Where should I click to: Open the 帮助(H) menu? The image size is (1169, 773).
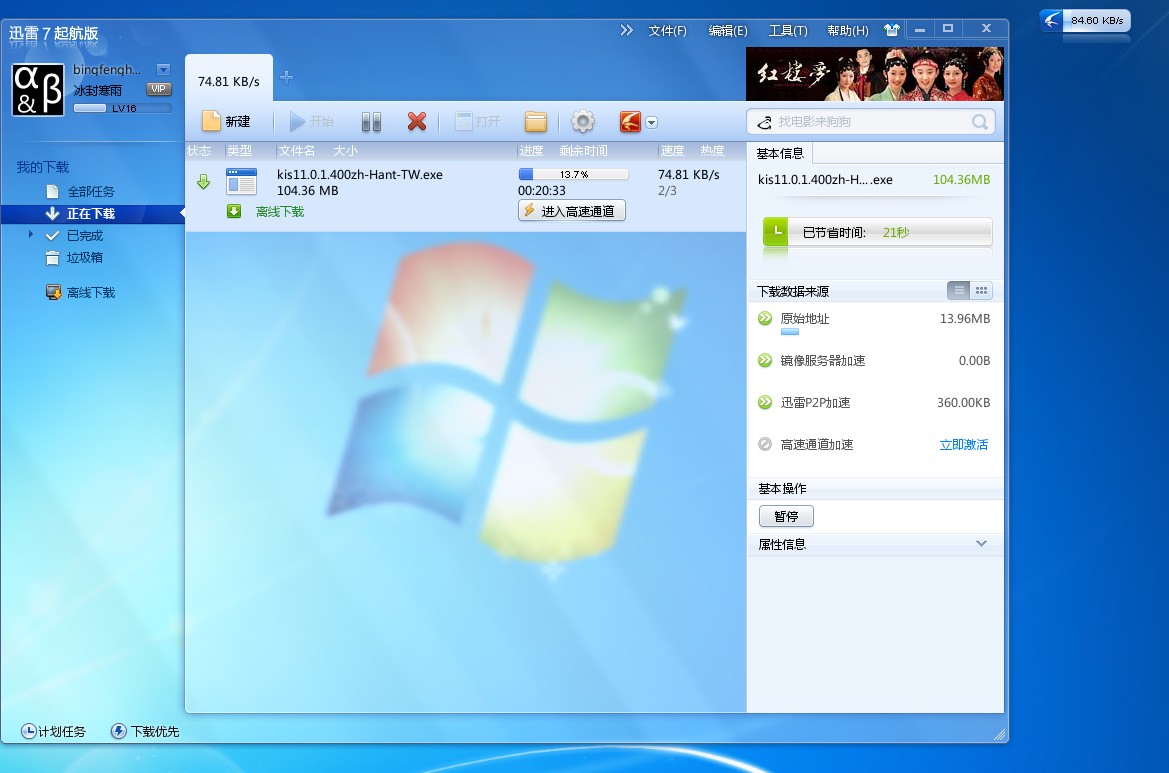point(848,31)
